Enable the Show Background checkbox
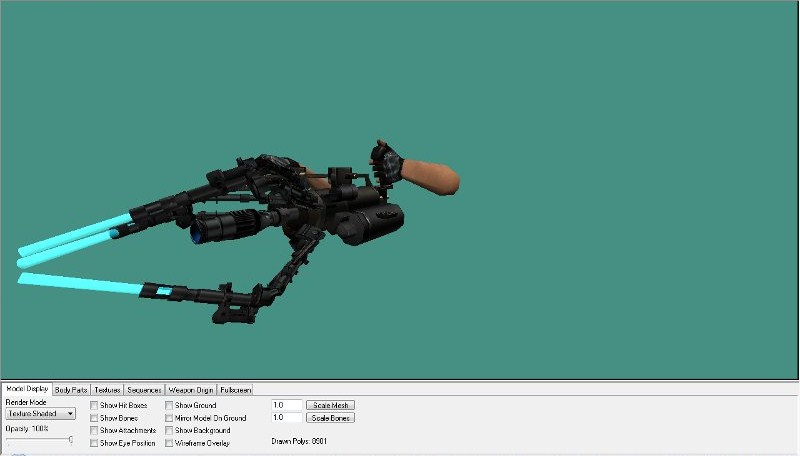 click(x=170, y=430)
